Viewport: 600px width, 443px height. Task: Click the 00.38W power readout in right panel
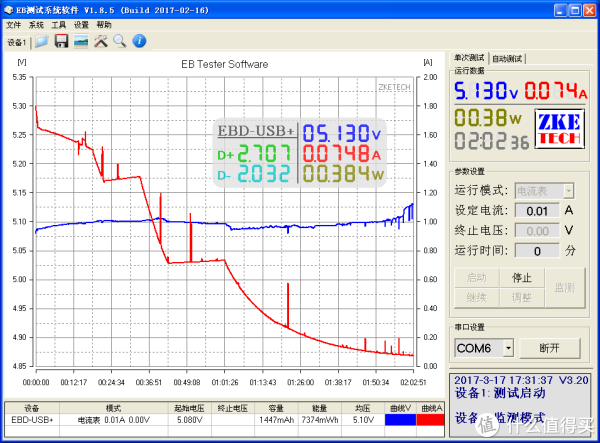488,117
